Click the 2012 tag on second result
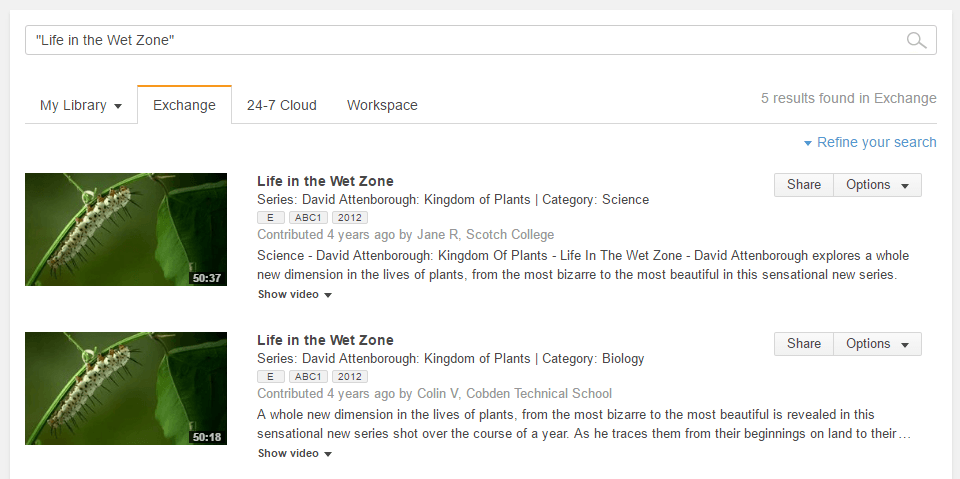The width and height of the screenshot is (960, 479). [x=350, y=377]
